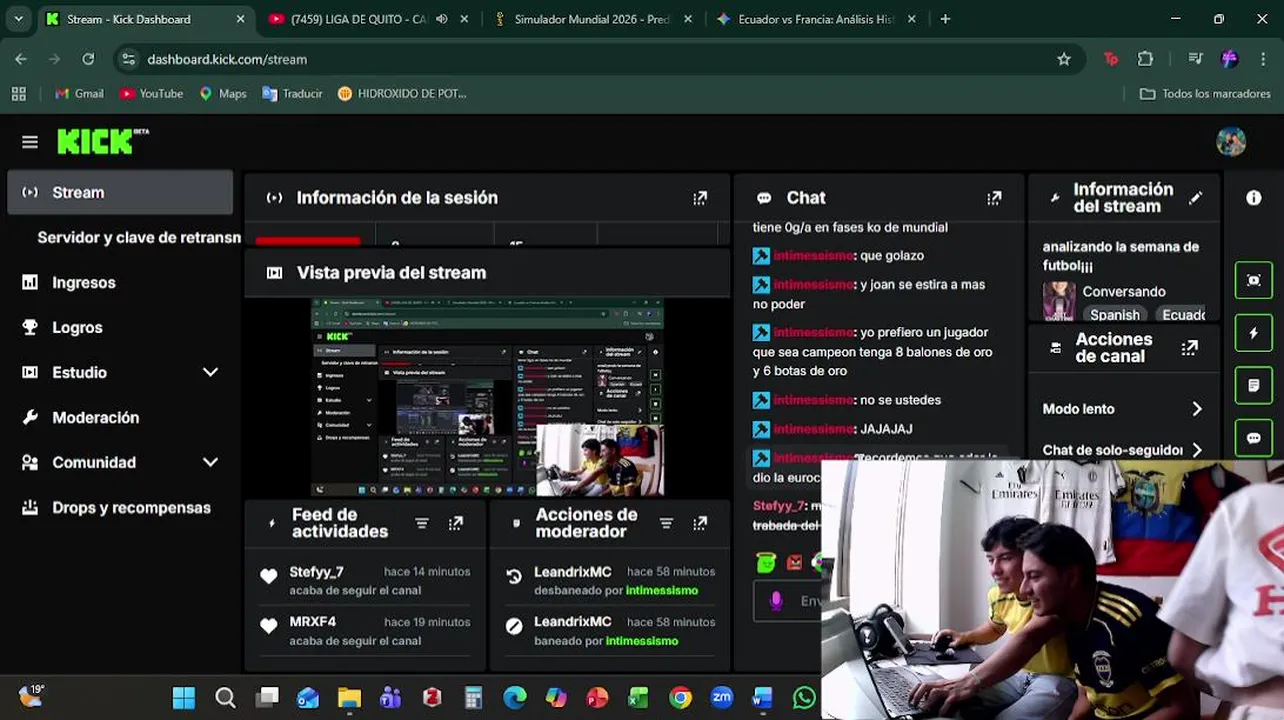This screenshot has height=720, width=1284.
Task: Expand the Estudio sidebar section
Action: [210, 372]
